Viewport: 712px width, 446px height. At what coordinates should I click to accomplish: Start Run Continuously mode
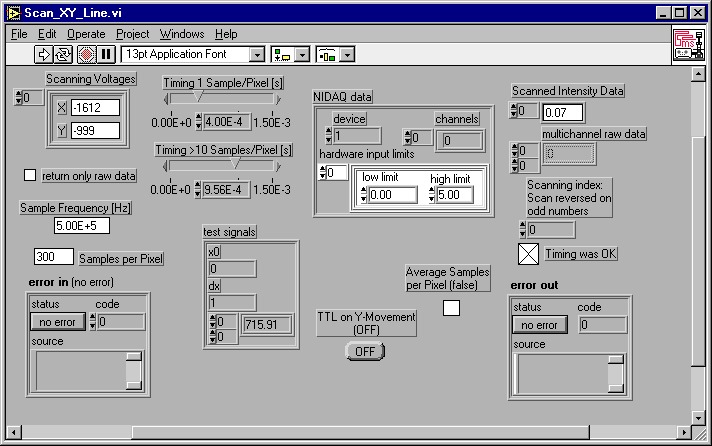click(63, 54)
